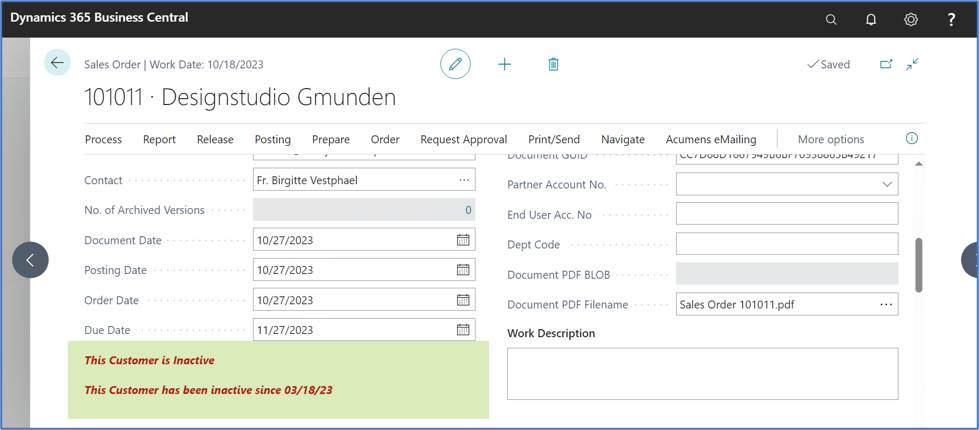
Task: Open the FactBox info icon
Action: click(912, 139)
